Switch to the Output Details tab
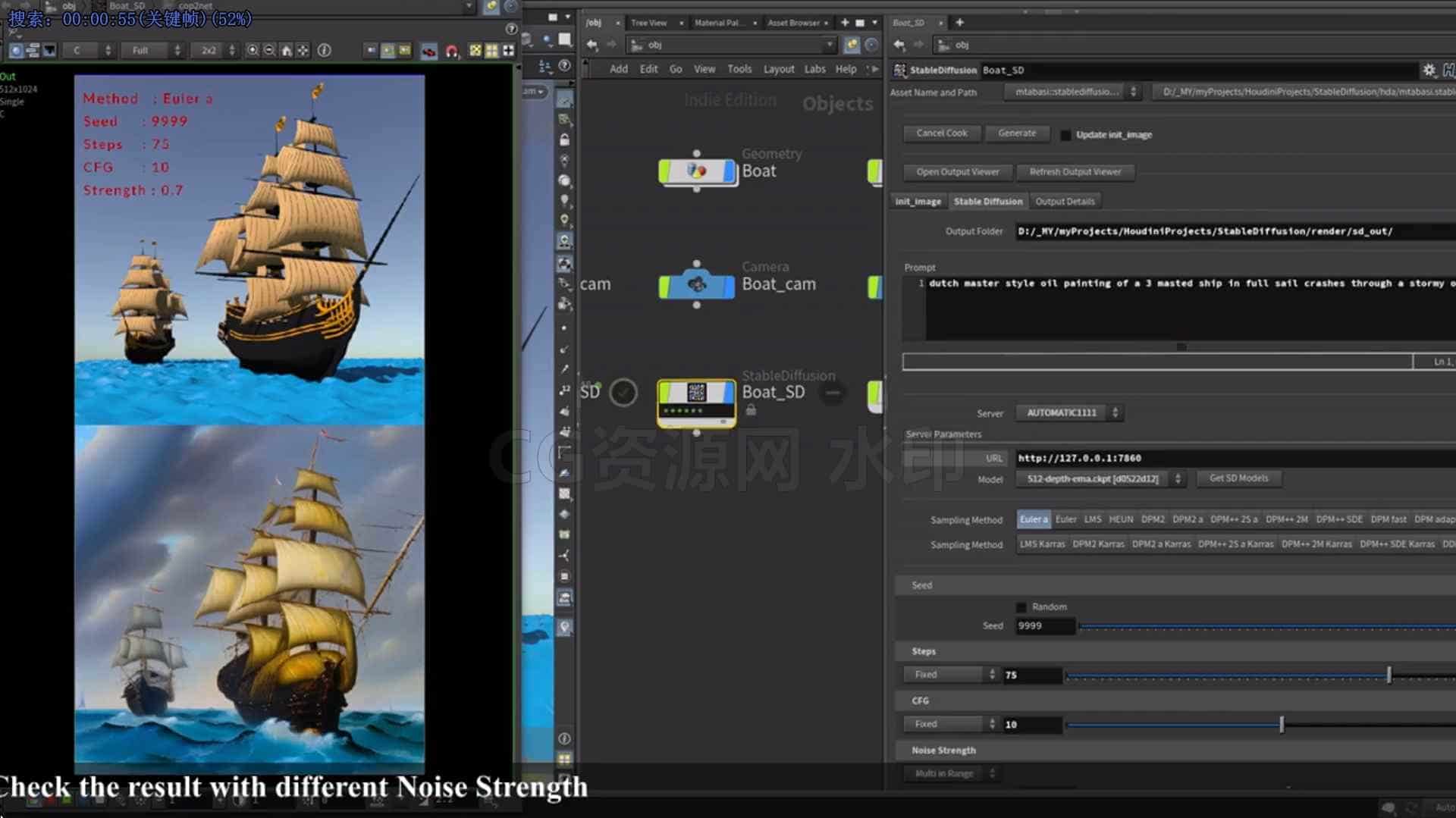 point(1065,202)
